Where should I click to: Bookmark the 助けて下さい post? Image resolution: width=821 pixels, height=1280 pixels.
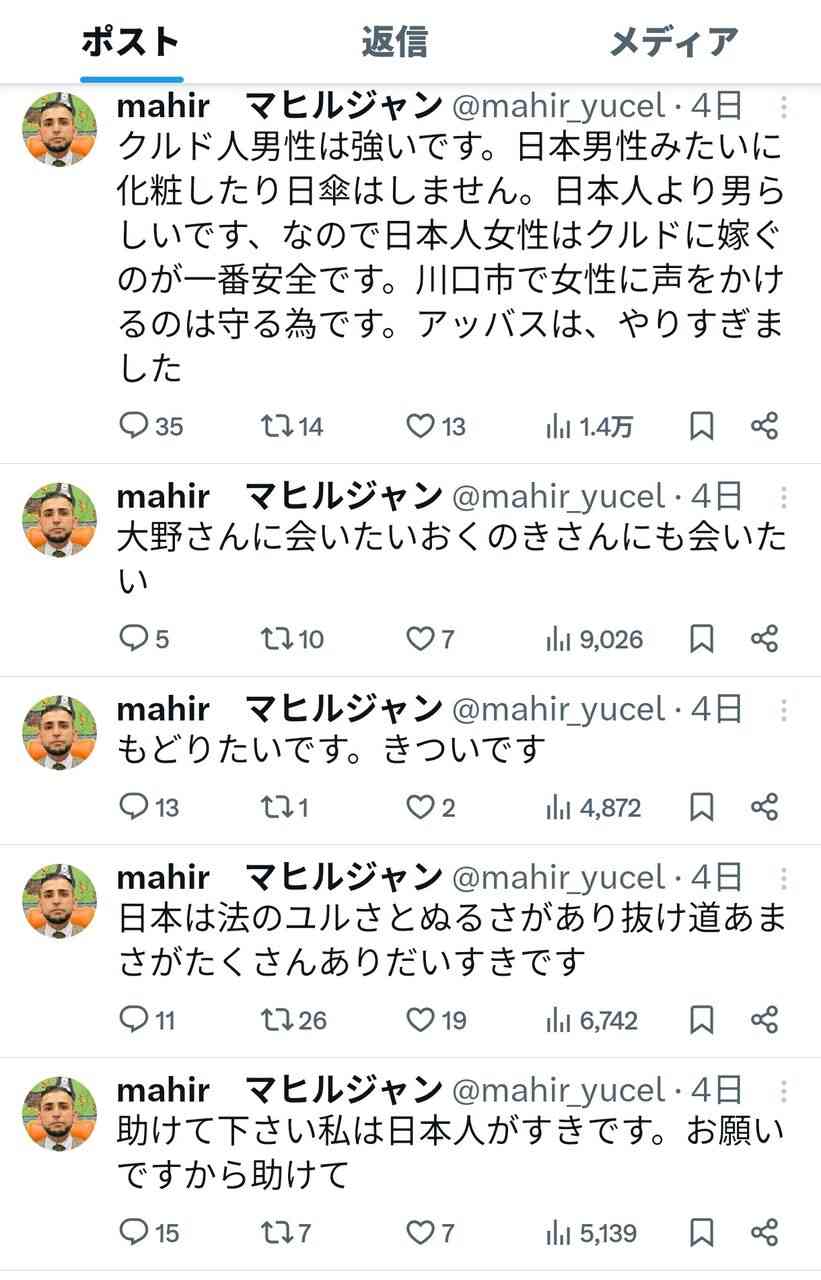pos(700,1233)
